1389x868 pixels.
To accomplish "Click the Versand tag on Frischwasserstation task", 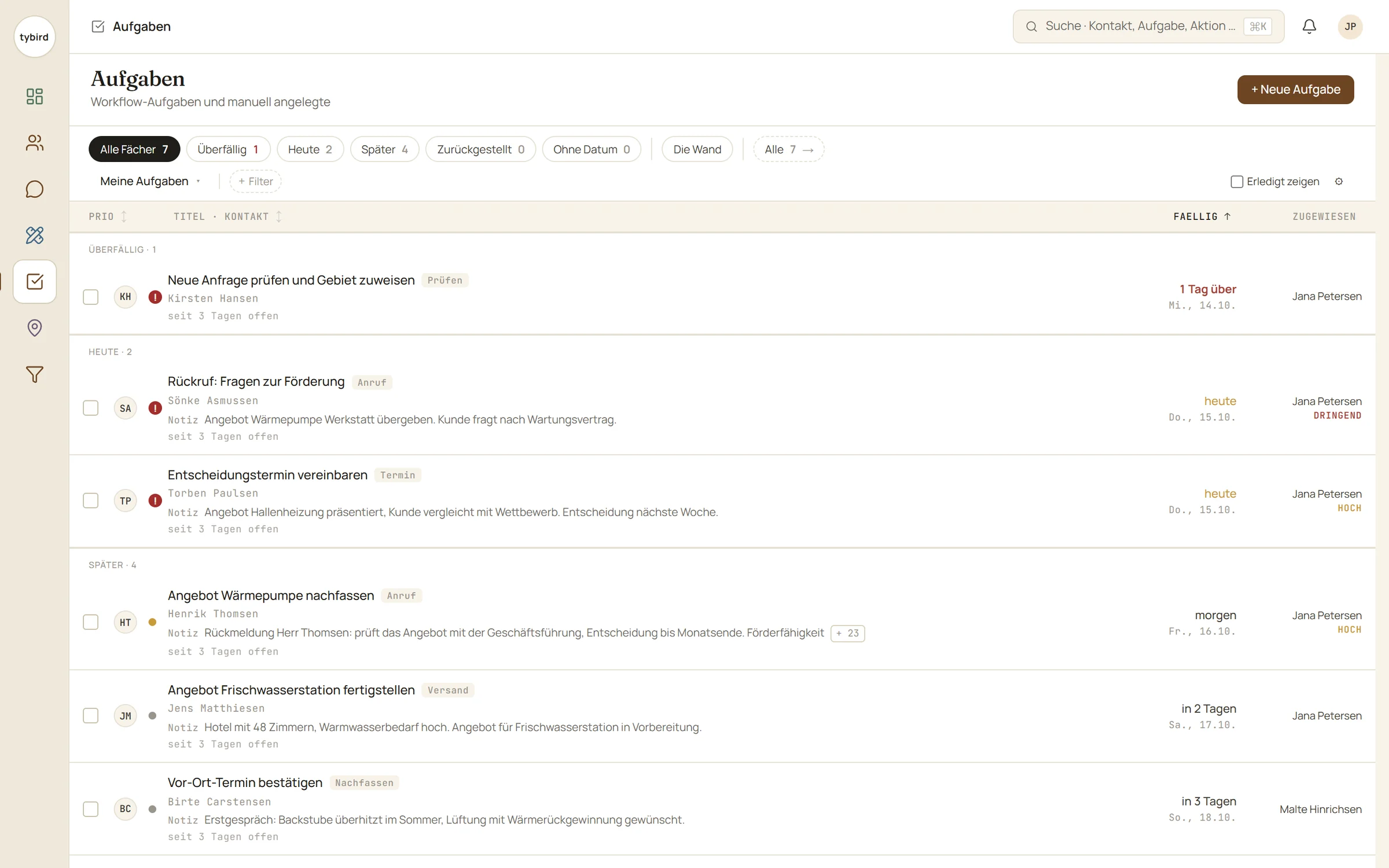I will coord(447,690).
